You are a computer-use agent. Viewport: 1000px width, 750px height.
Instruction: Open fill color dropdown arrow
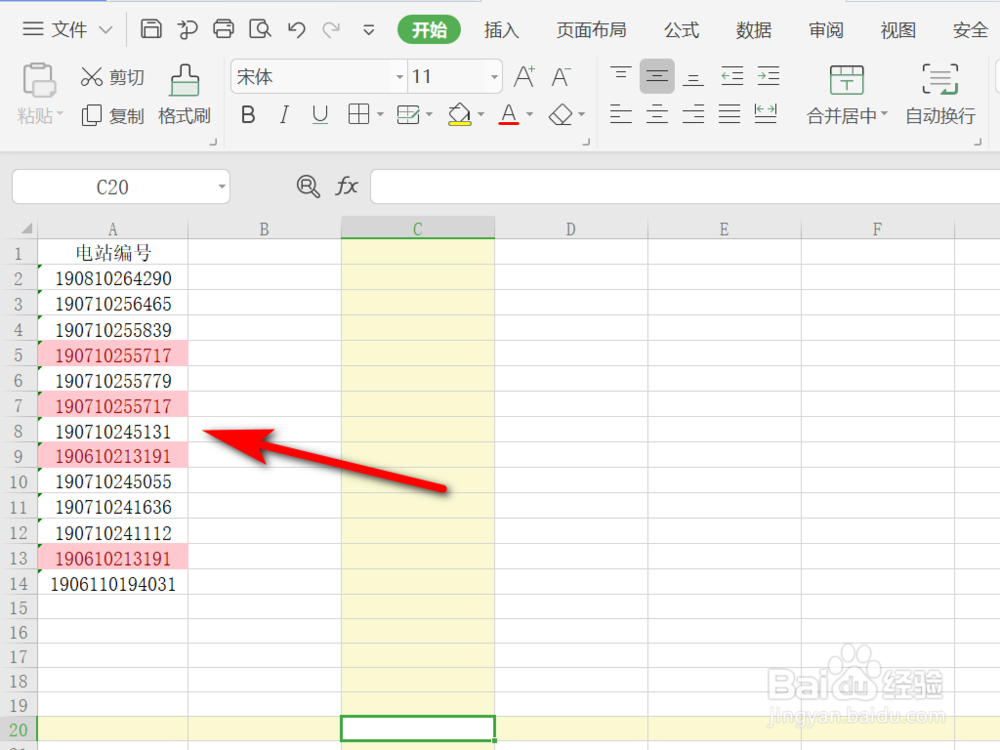[481, 114]
